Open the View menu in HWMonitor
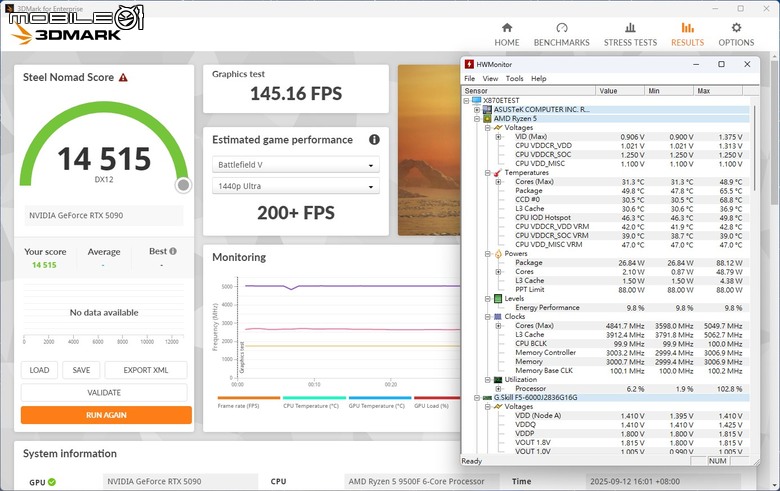The width and height of the screenshot is (780, 491). click(490, 79)
